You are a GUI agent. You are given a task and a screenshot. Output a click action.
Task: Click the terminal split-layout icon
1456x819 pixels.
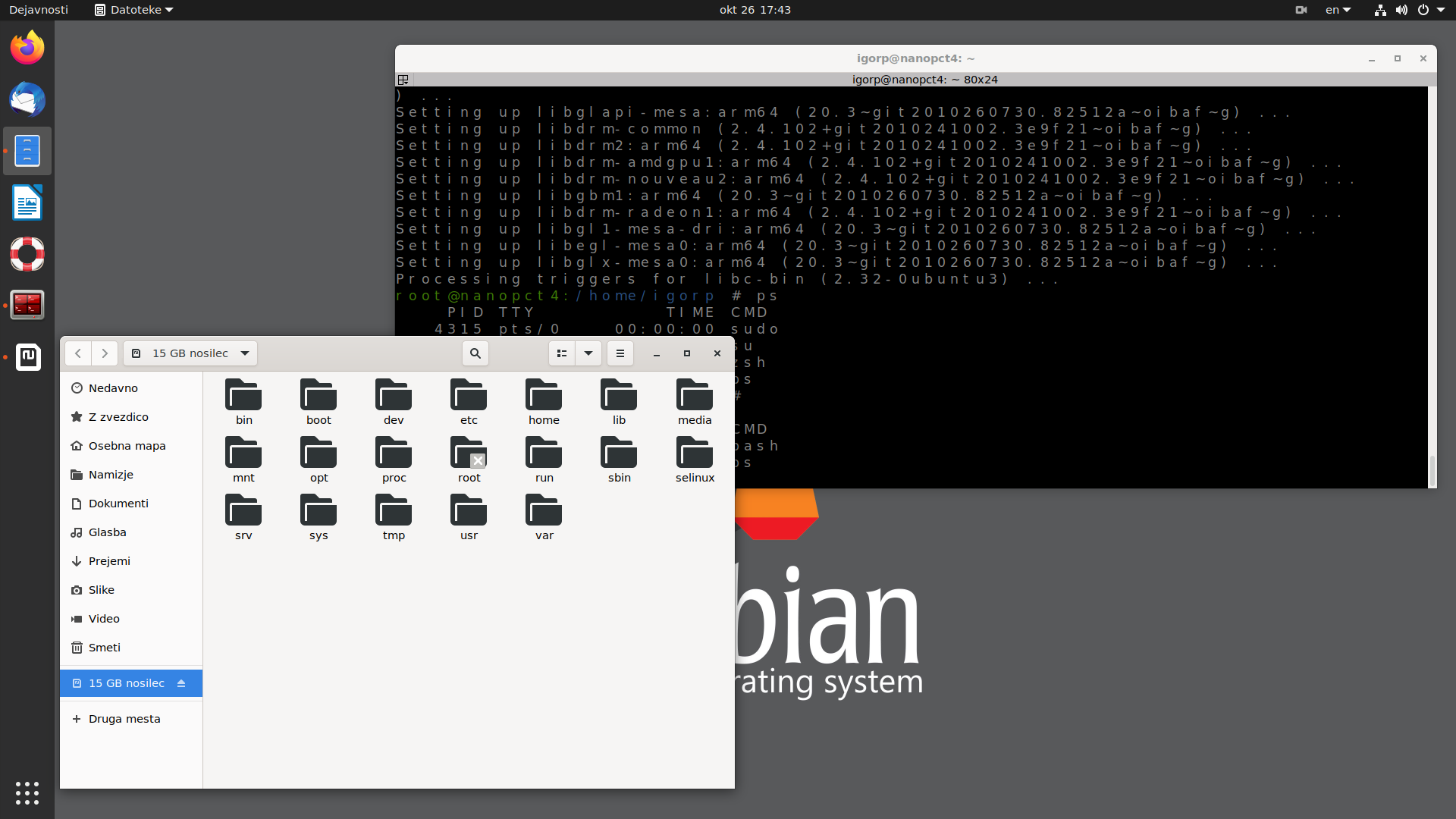(403, 80)
